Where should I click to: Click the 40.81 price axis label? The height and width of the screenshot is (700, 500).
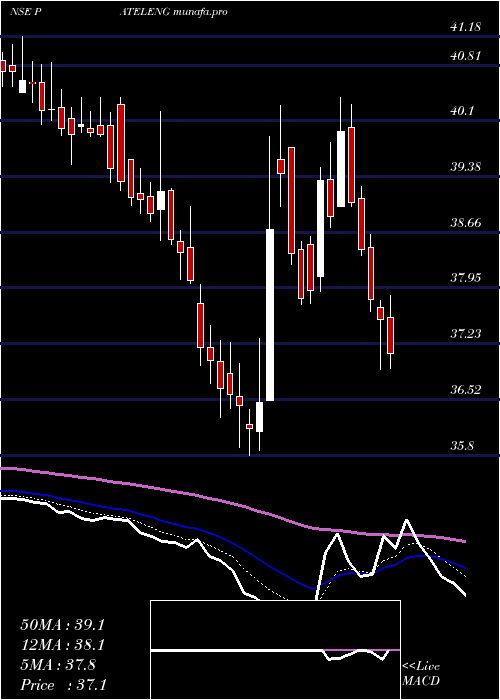465,56
